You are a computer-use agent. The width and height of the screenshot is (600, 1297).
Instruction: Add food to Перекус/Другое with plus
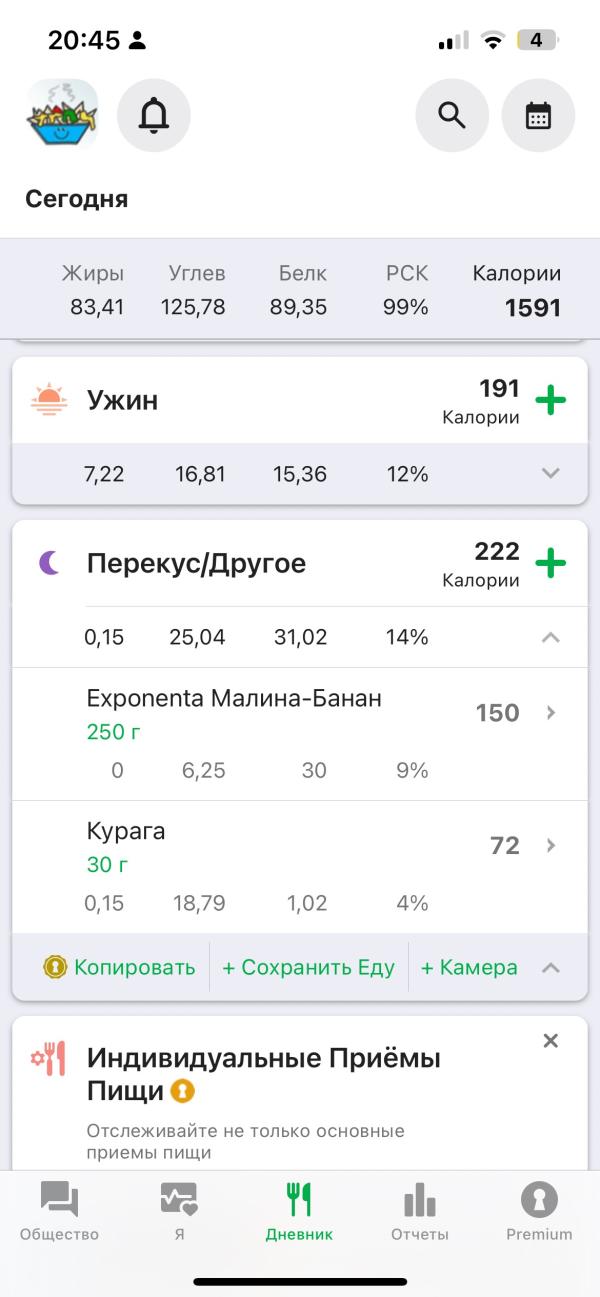tap(550, 564)
